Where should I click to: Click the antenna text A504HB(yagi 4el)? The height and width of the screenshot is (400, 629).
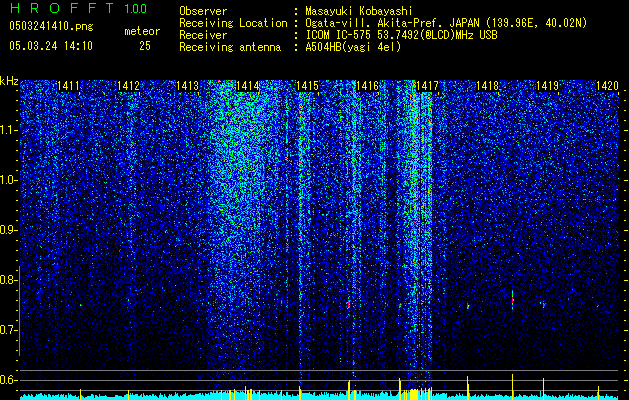pyautogui.click(x=353, y=47)
